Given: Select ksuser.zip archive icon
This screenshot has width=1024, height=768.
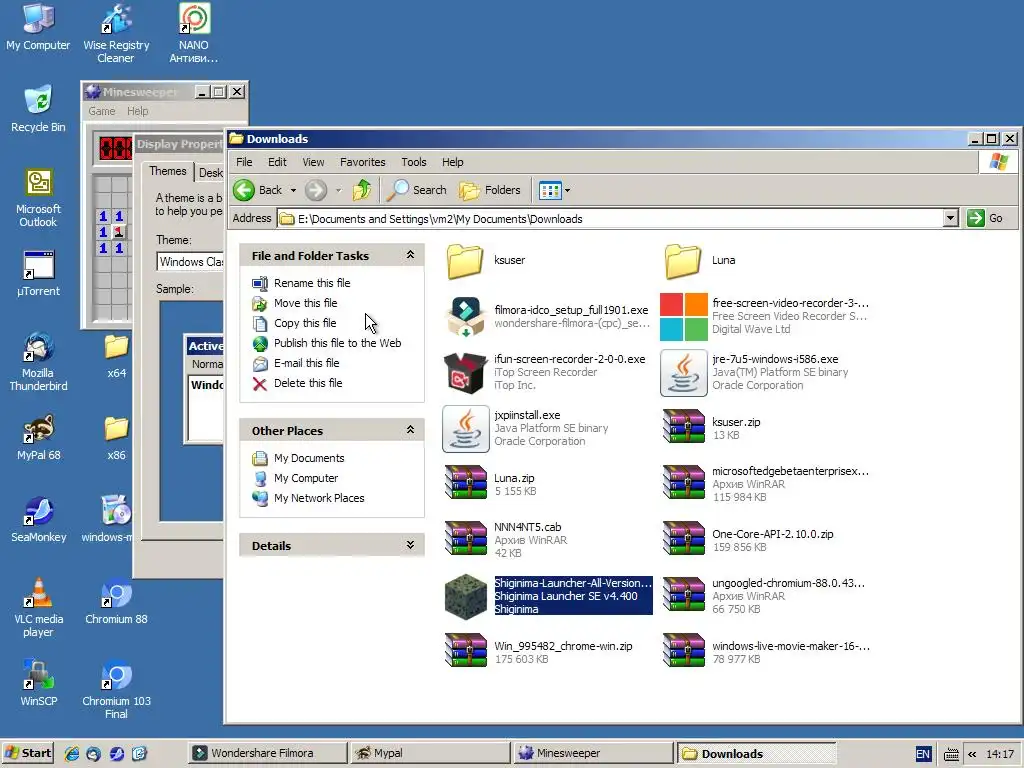Looking at the screenshot, I should click(683, 427).
